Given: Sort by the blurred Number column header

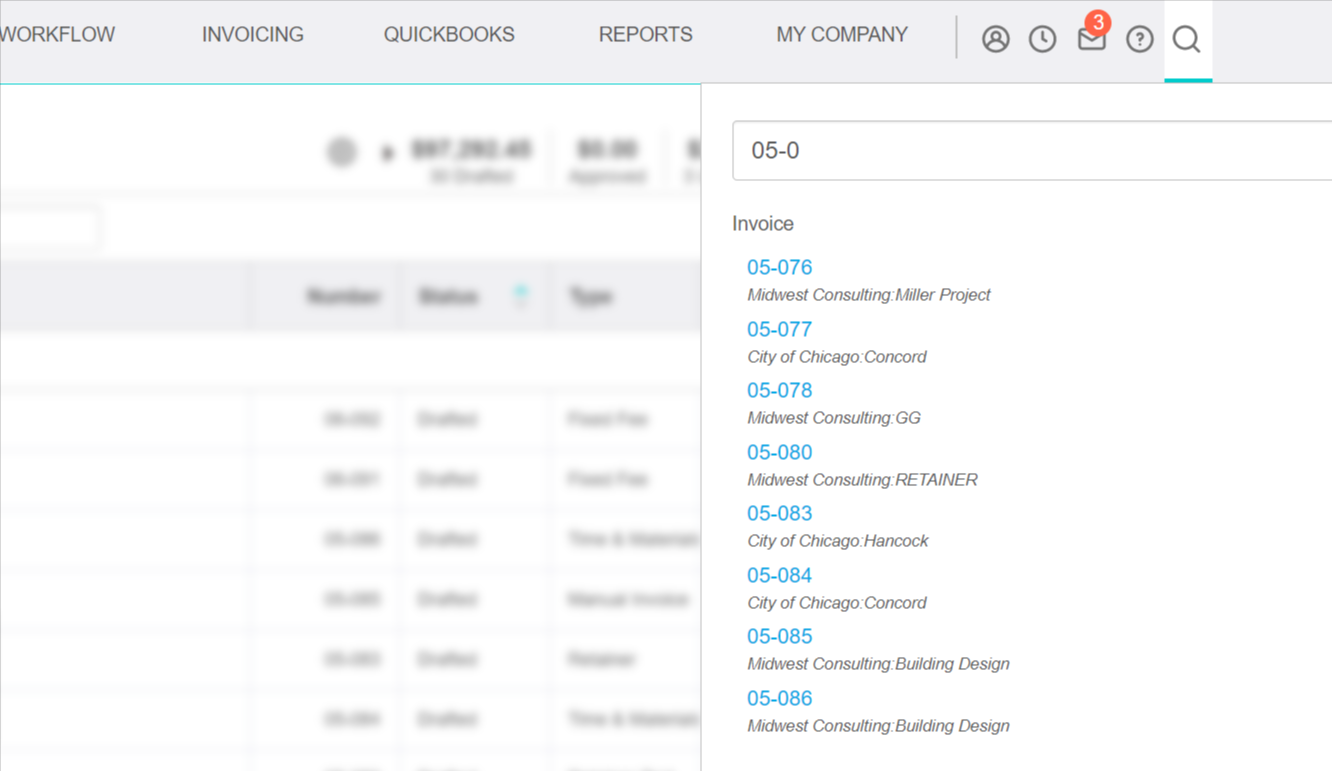Looking at the screenshot, I should [x=343, y=297].
